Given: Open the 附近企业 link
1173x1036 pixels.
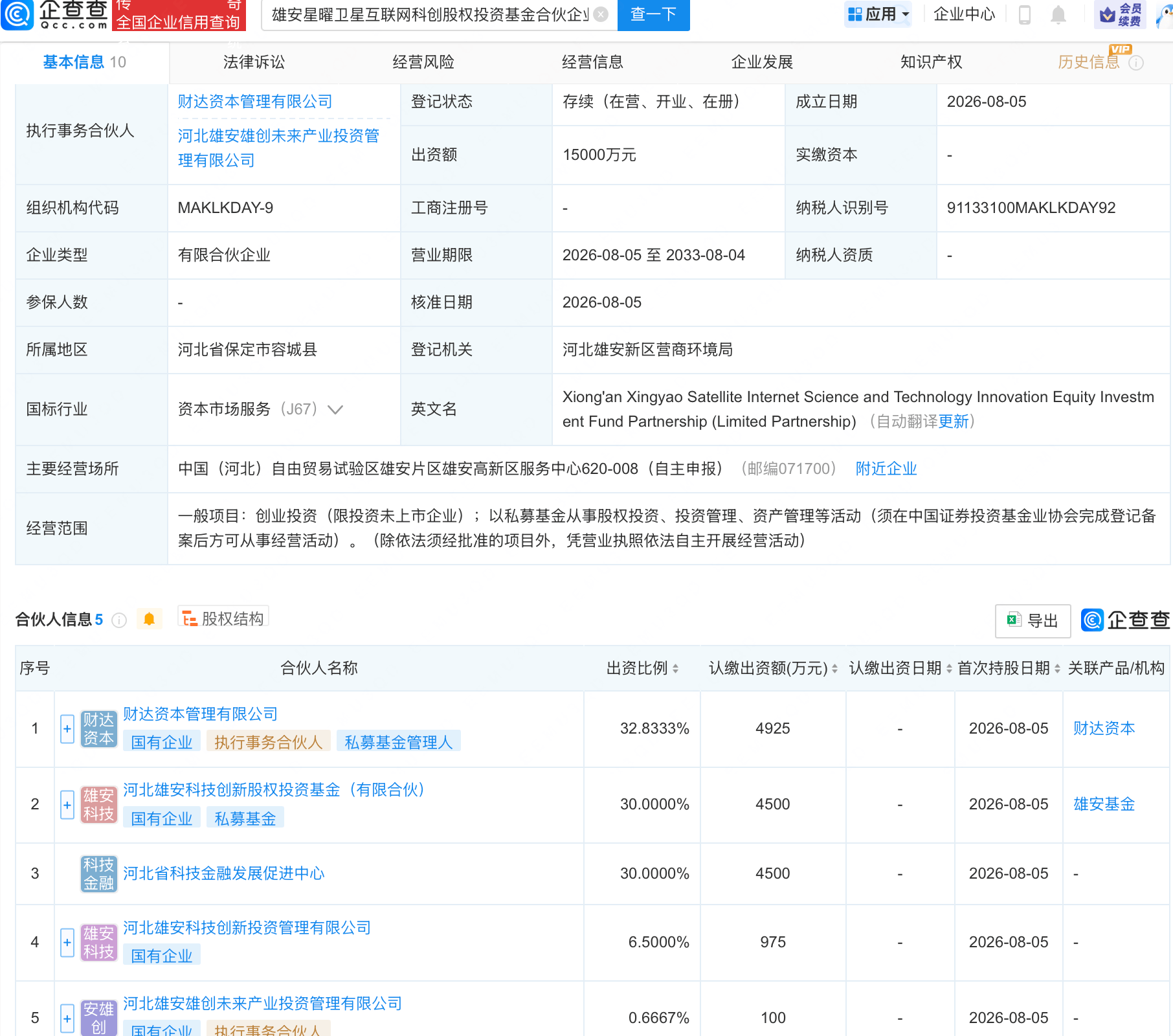Looking at the screenshot, I should [x=886, y=469].
